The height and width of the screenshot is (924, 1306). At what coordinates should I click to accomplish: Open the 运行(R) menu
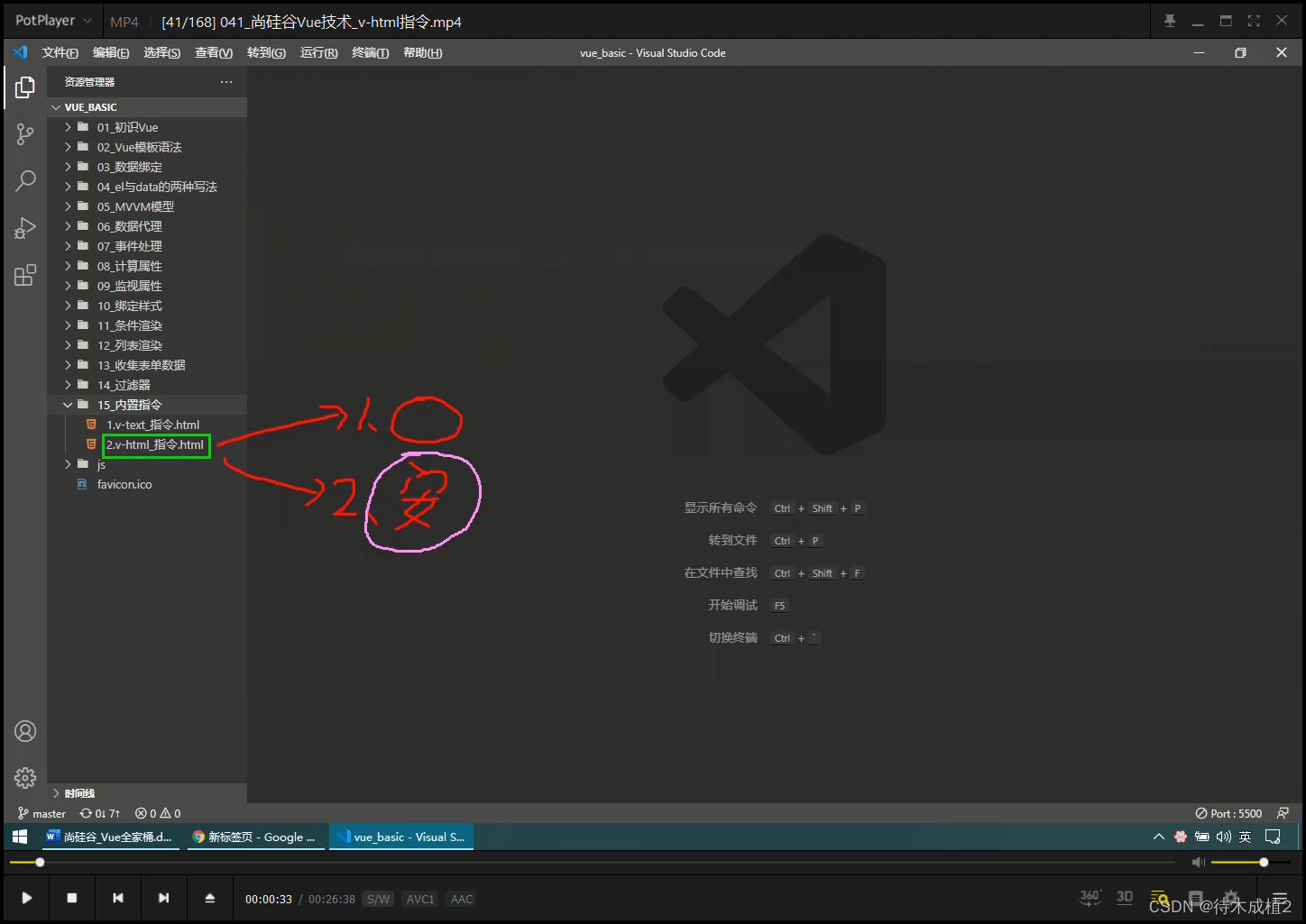[319, 53]
